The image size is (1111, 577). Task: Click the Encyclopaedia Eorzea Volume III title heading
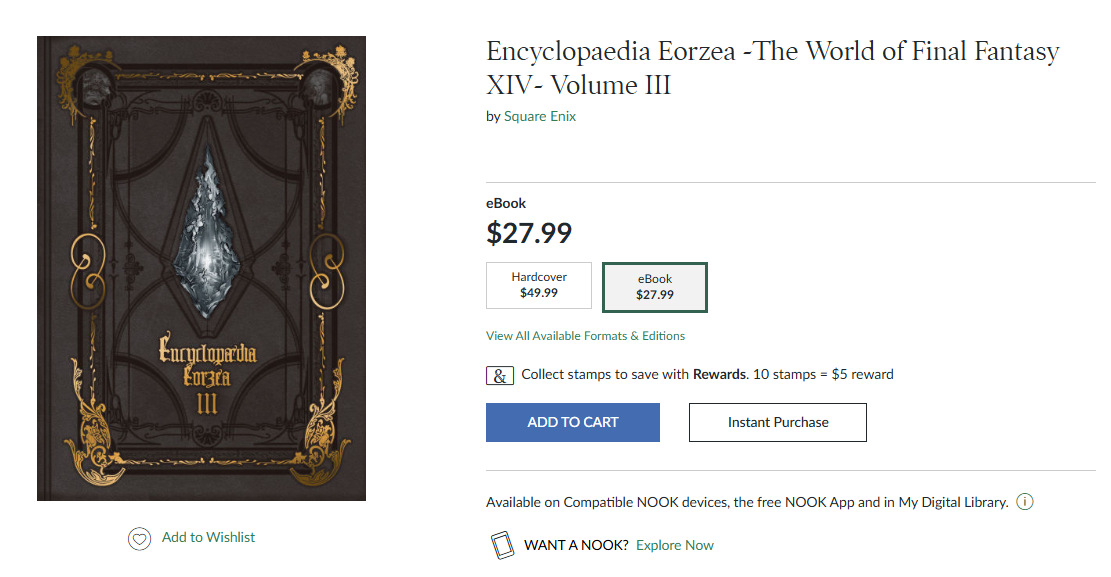pyautogui.click(x=772, y=68)
